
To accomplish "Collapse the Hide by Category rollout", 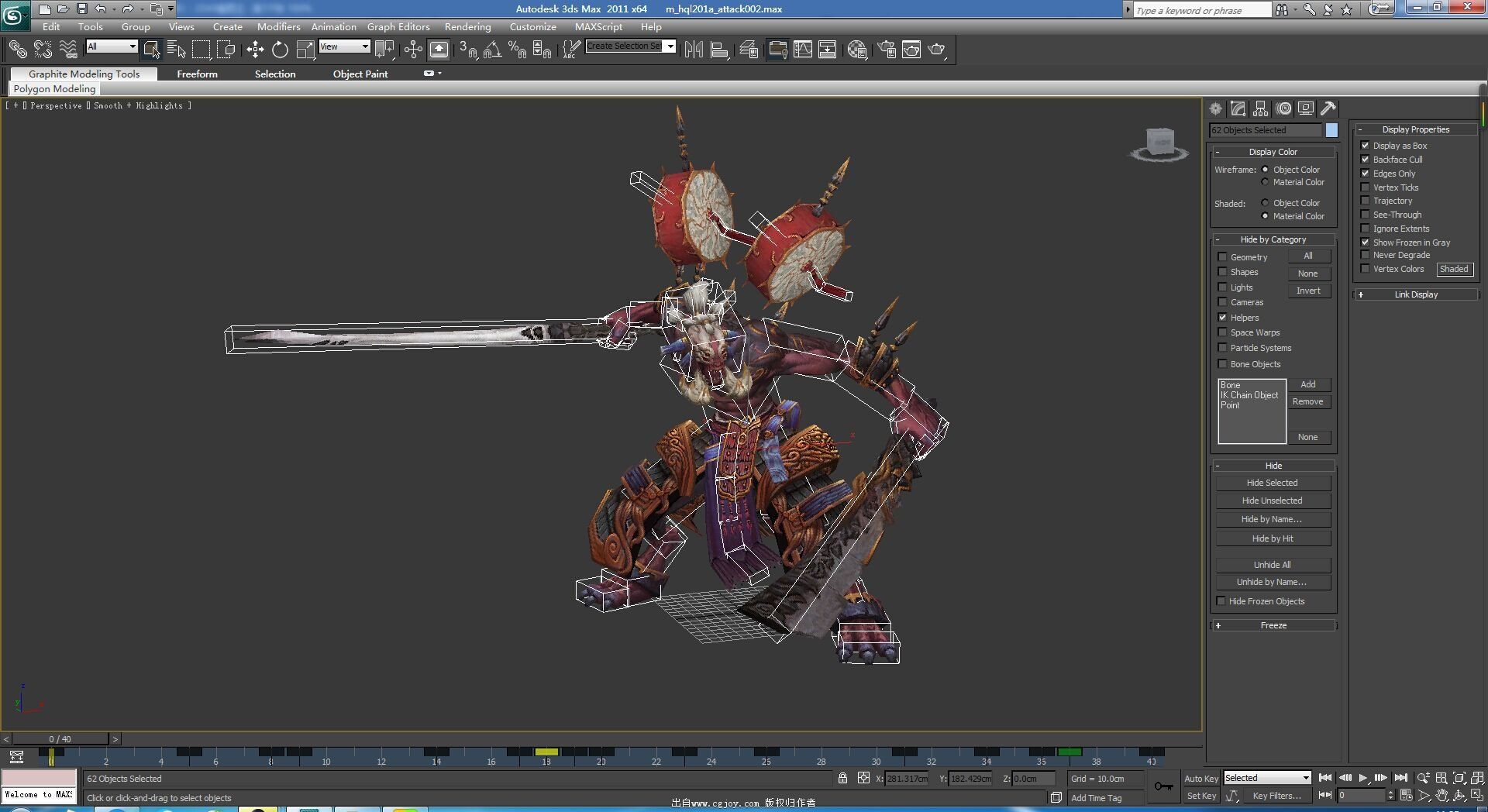I will pyautogui.click(x=1273, y=239).
